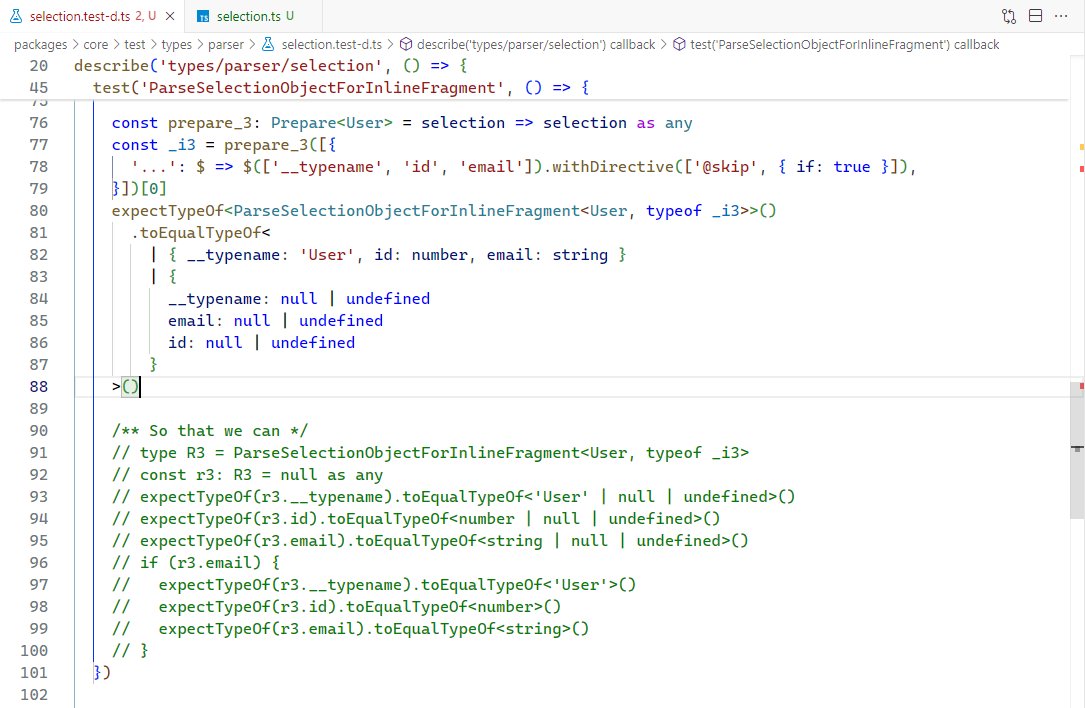
Task: Select 'types' in the breadcrumb
Action: point(176,44)
